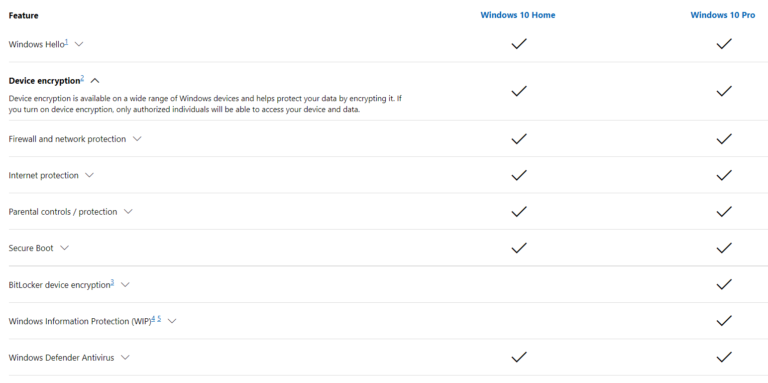Click Secure Boot checkmark under Windows 10 Home
This screenshot has width=768, height=383.
click(519, 248)
